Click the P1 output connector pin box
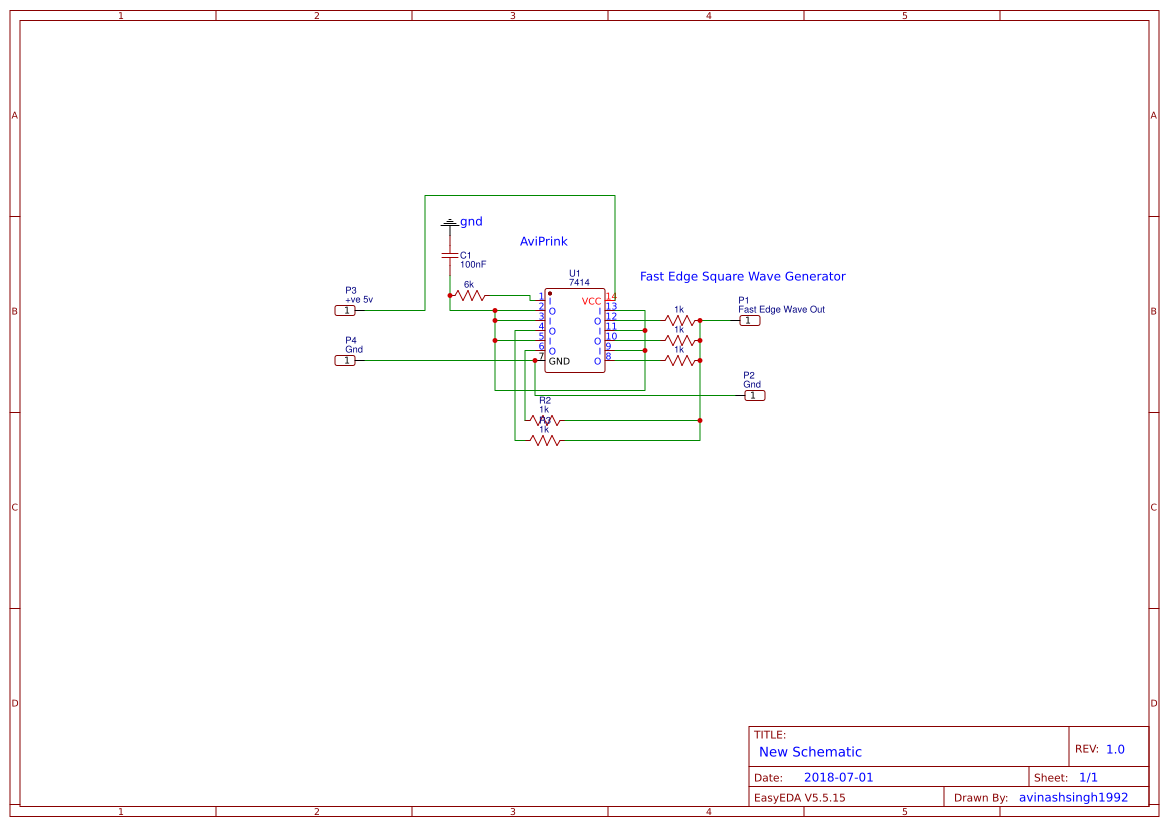Screen dimensions: 1169x827 click(x=750, y=321)
